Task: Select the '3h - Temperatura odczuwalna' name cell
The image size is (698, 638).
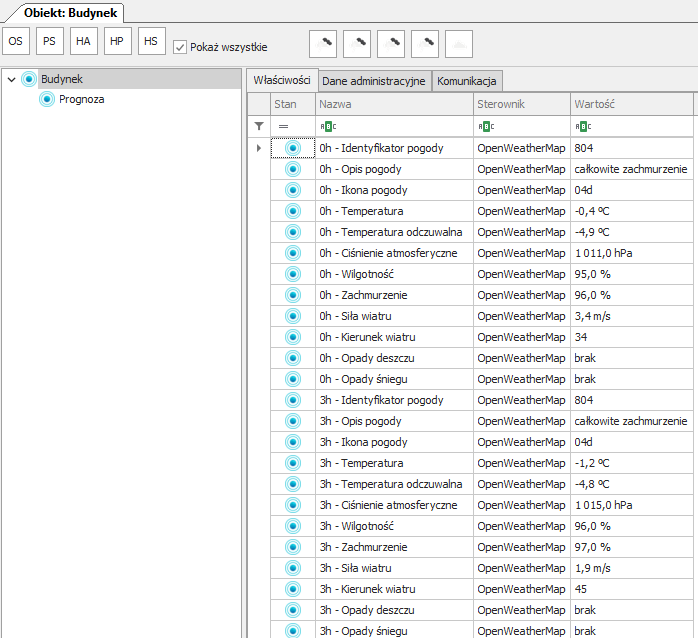Action: tap(394, 484)
